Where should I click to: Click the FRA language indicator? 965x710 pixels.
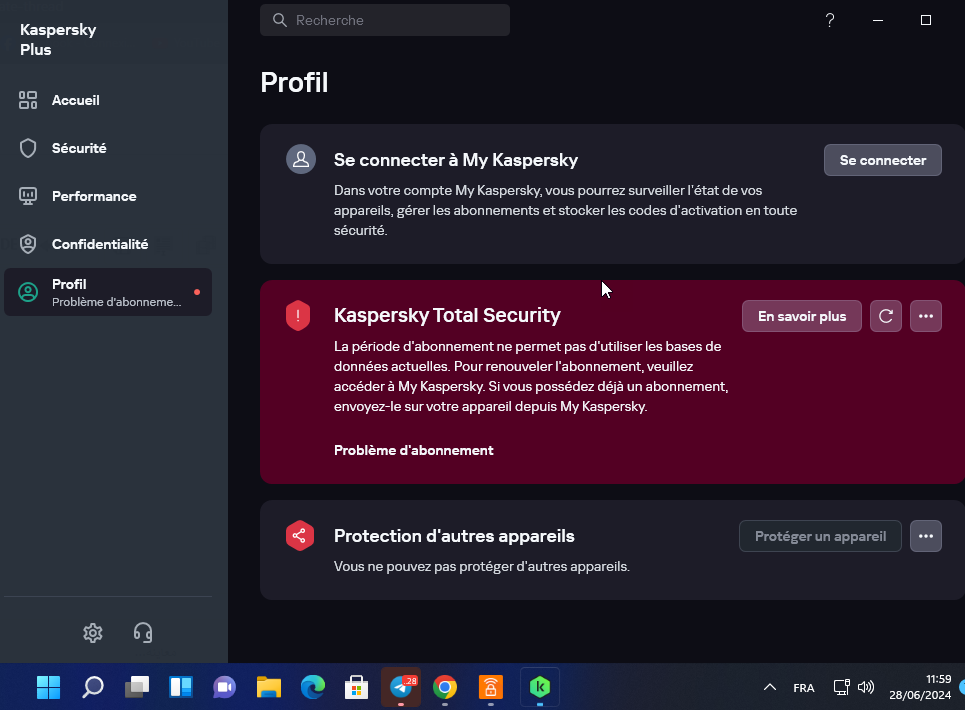(x=804, y=688)
